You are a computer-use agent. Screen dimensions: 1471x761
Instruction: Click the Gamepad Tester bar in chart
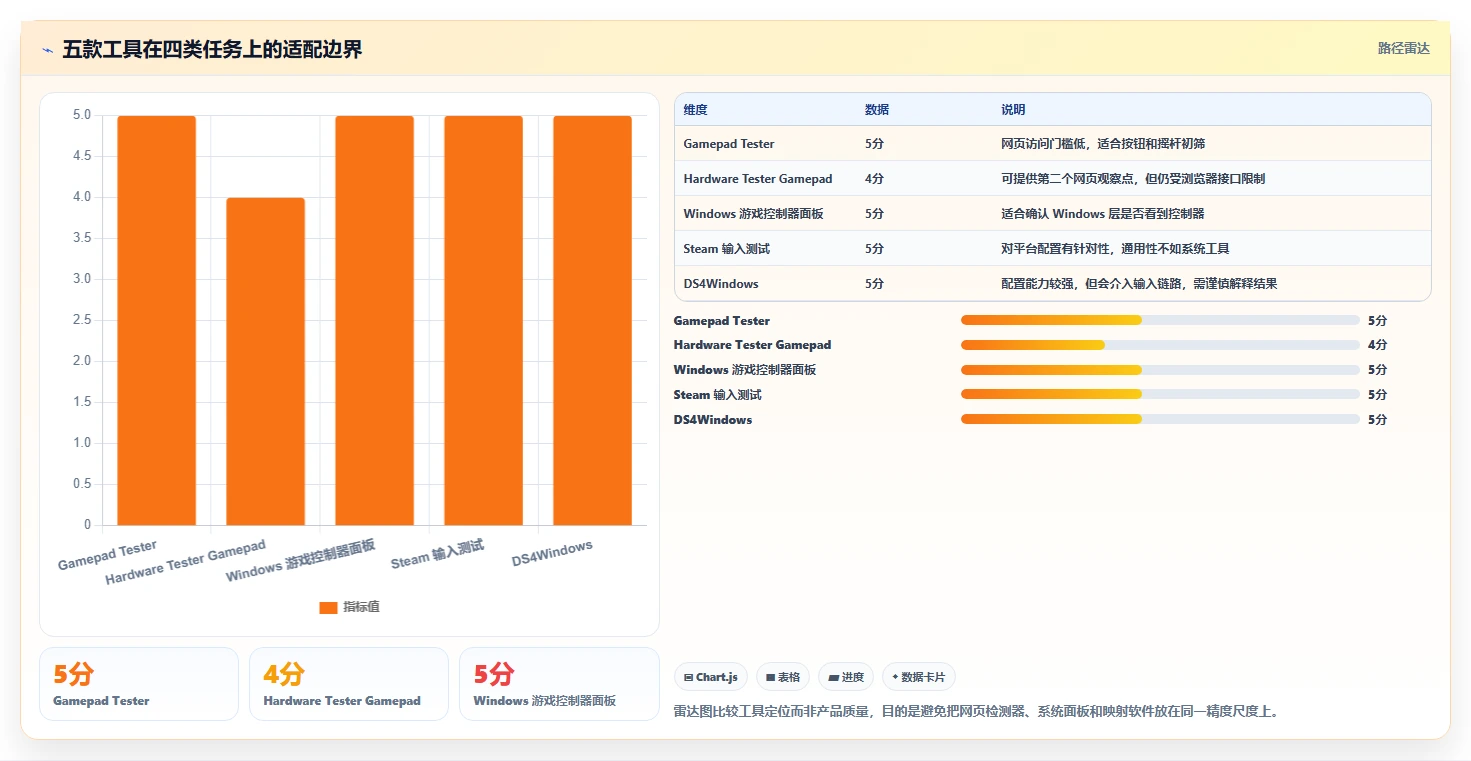[x=156, y=320]
